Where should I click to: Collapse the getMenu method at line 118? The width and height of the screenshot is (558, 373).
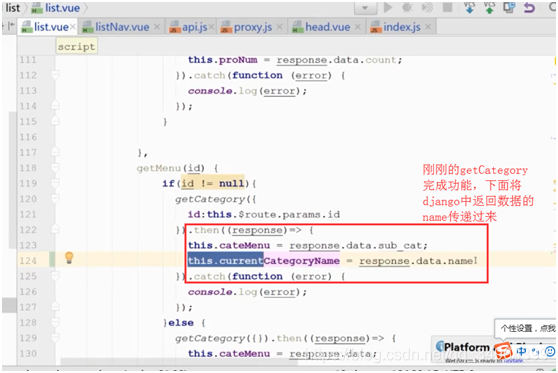pos(55,167)
